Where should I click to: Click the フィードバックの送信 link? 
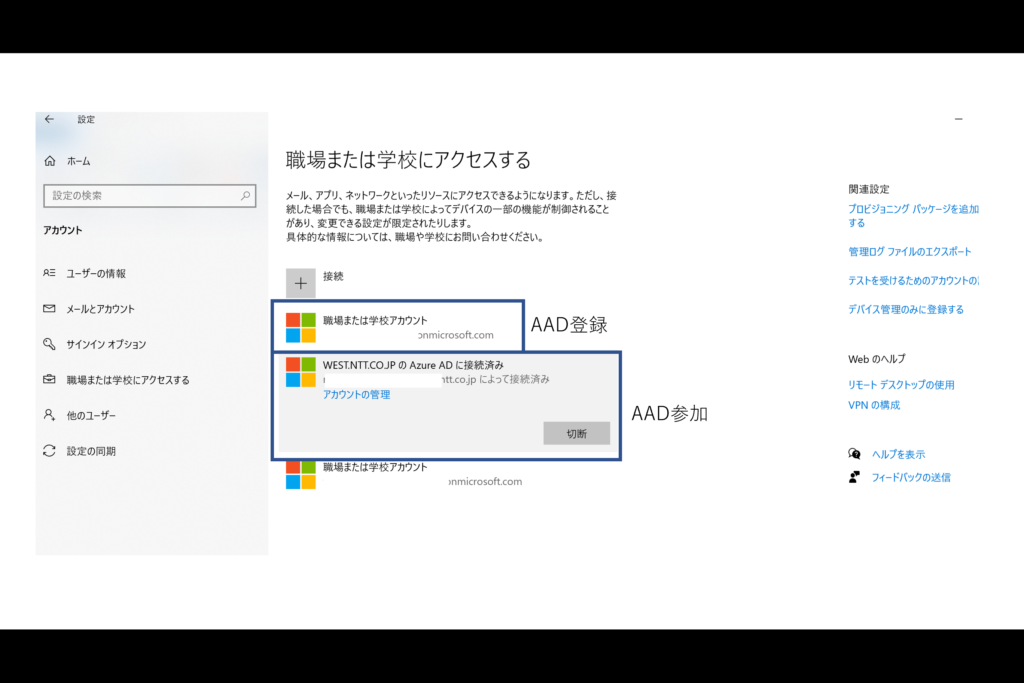tap(911, 477)
